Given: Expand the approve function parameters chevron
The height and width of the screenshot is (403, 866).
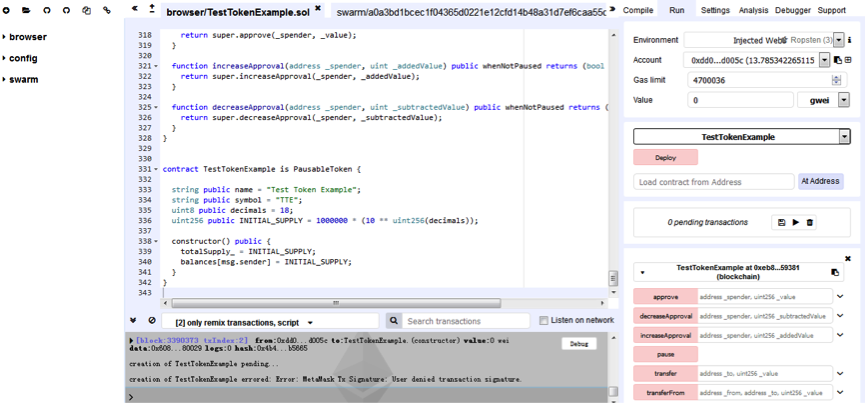Looking at the screenshot, I should [840, 296].
